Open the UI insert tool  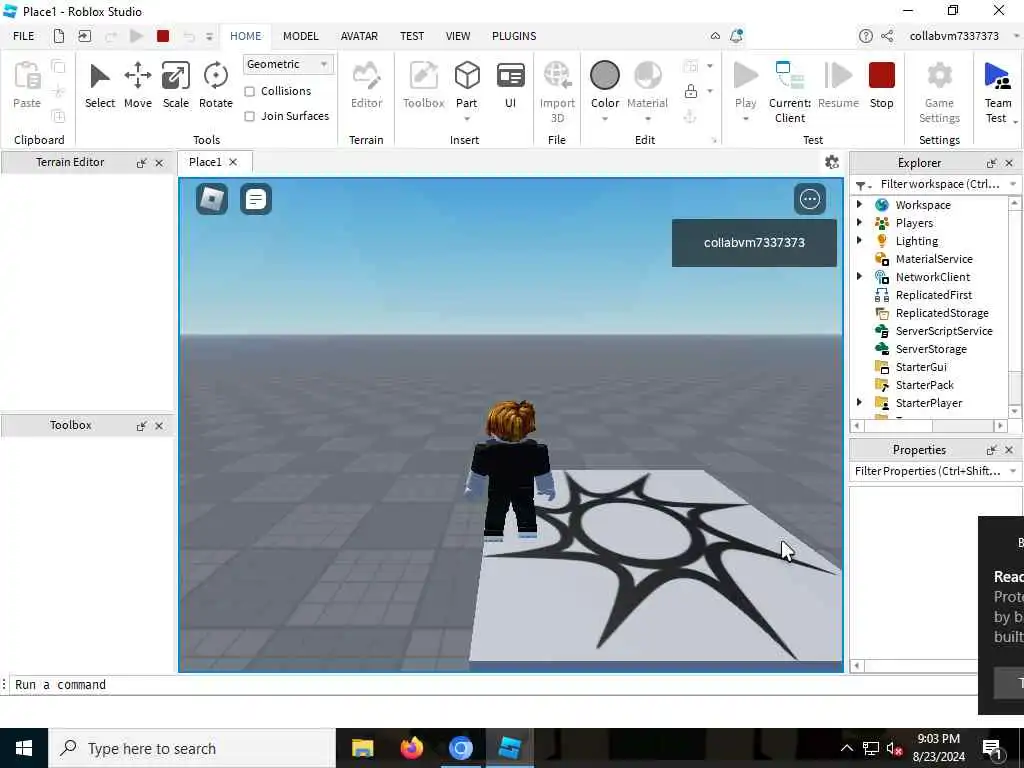point(511,85)
